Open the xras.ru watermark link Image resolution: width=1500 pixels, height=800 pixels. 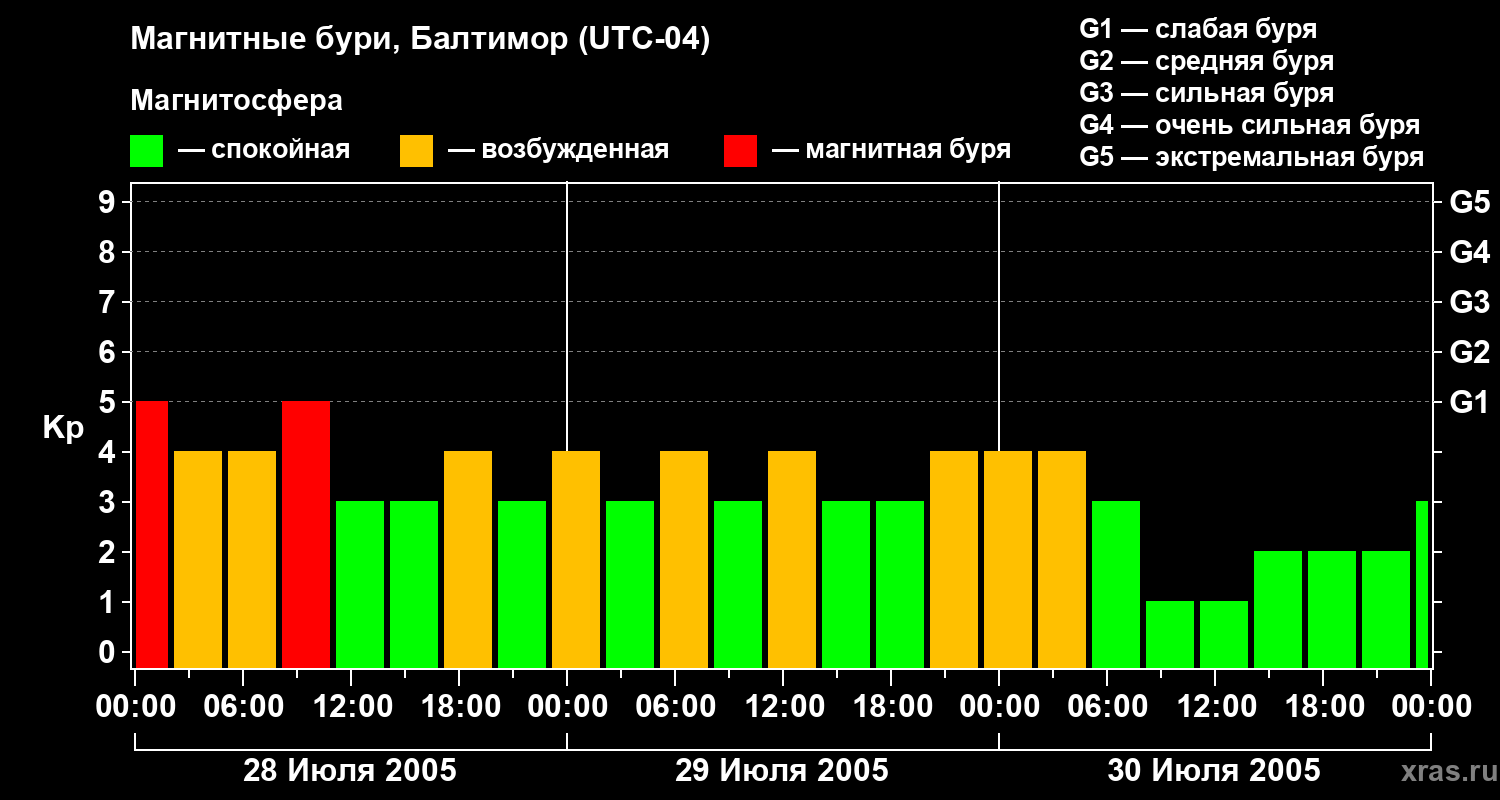[1446, 772]
